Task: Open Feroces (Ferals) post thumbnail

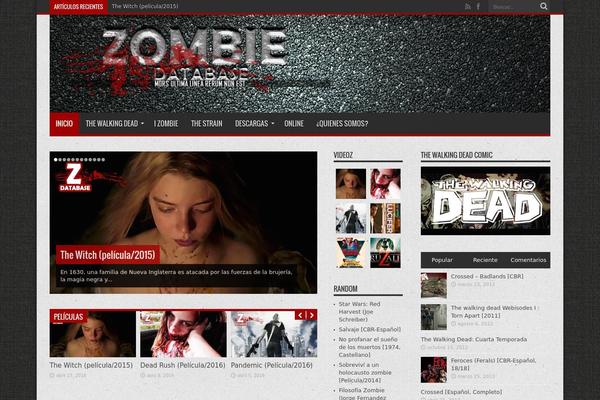Action: tap(434, 370)
